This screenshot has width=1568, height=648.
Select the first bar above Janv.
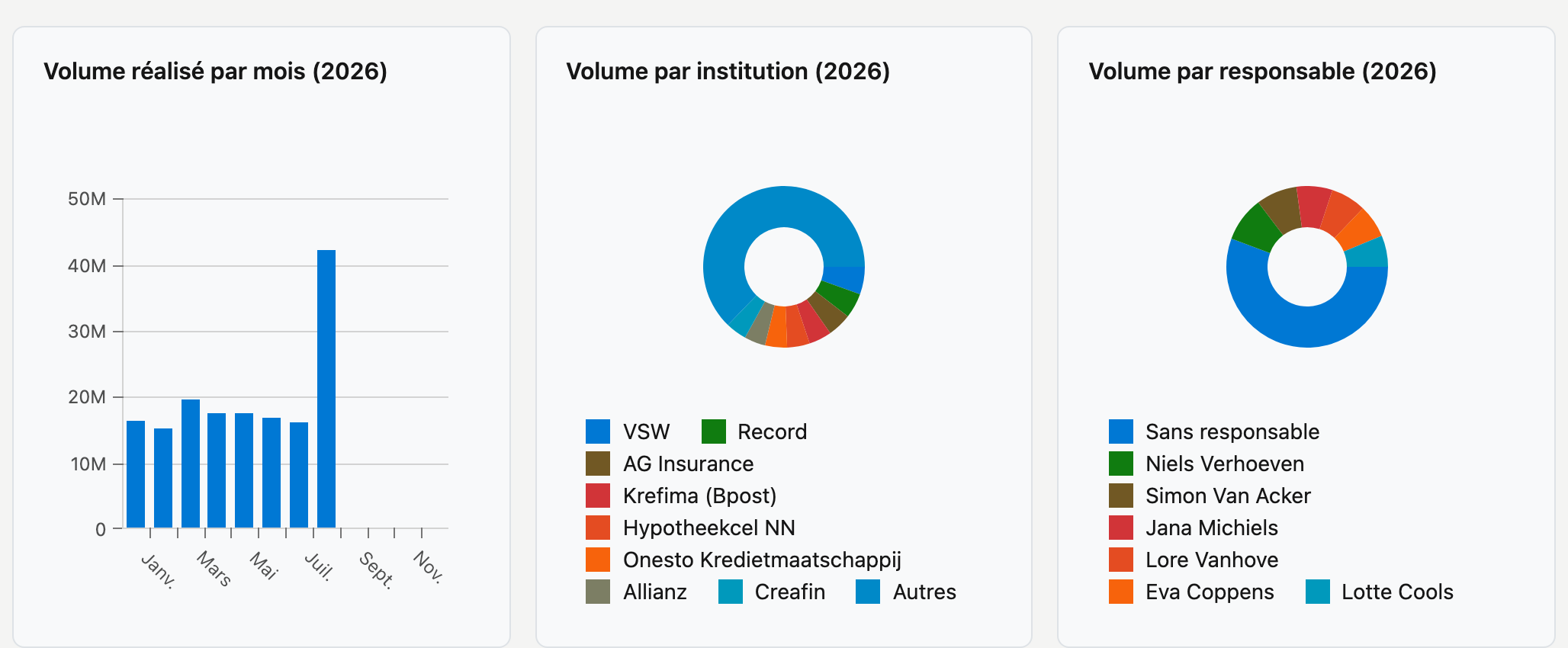136,474
